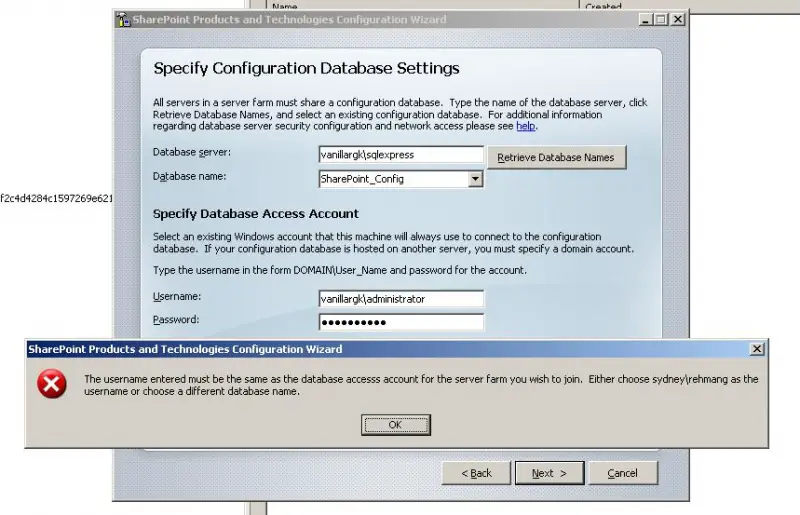Click the wizard title bar icon

click(x=123, y=20)
